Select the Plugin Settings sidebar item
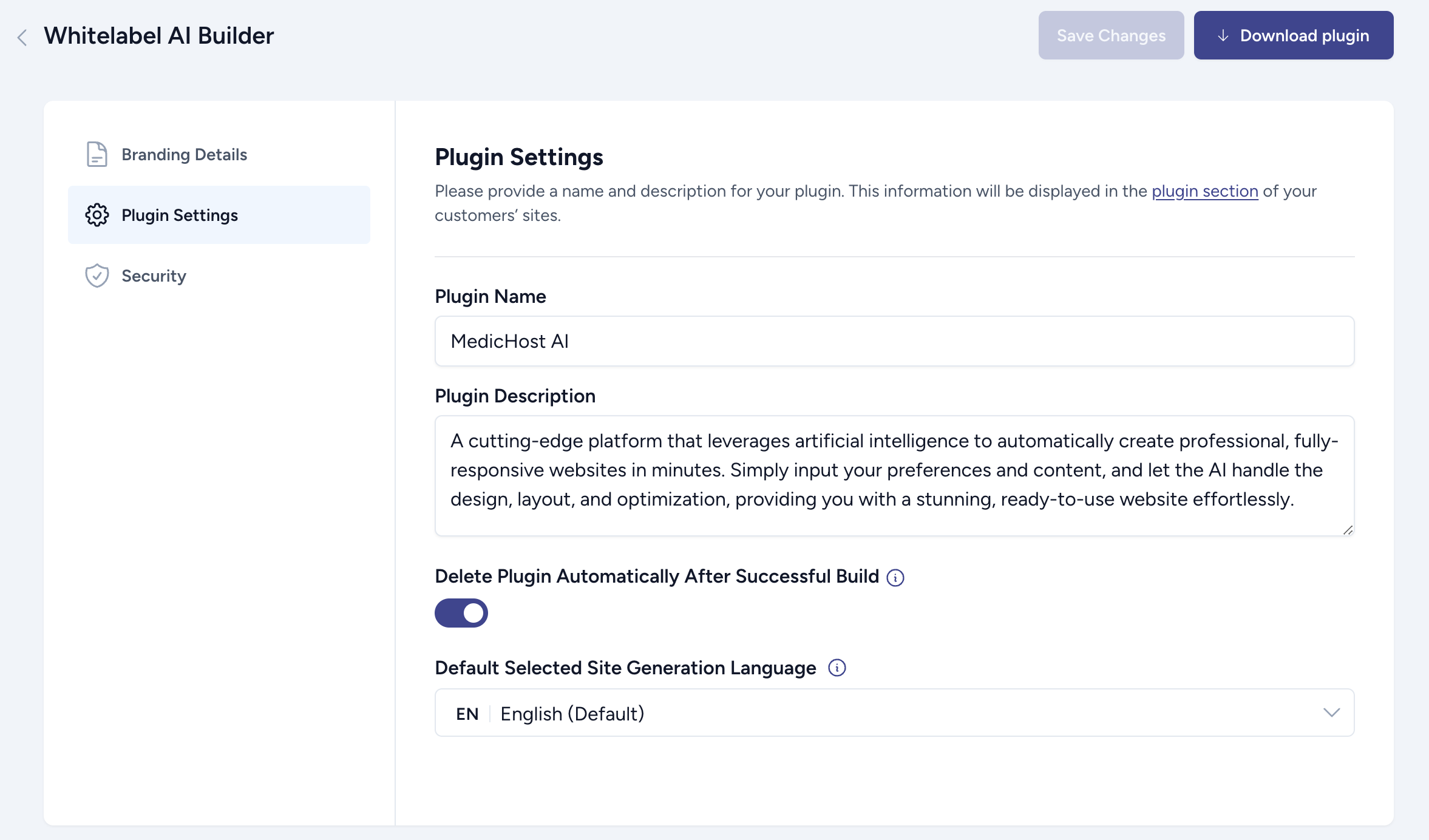Viewport: 1429px width, 840px height. (x=219, y=215)
